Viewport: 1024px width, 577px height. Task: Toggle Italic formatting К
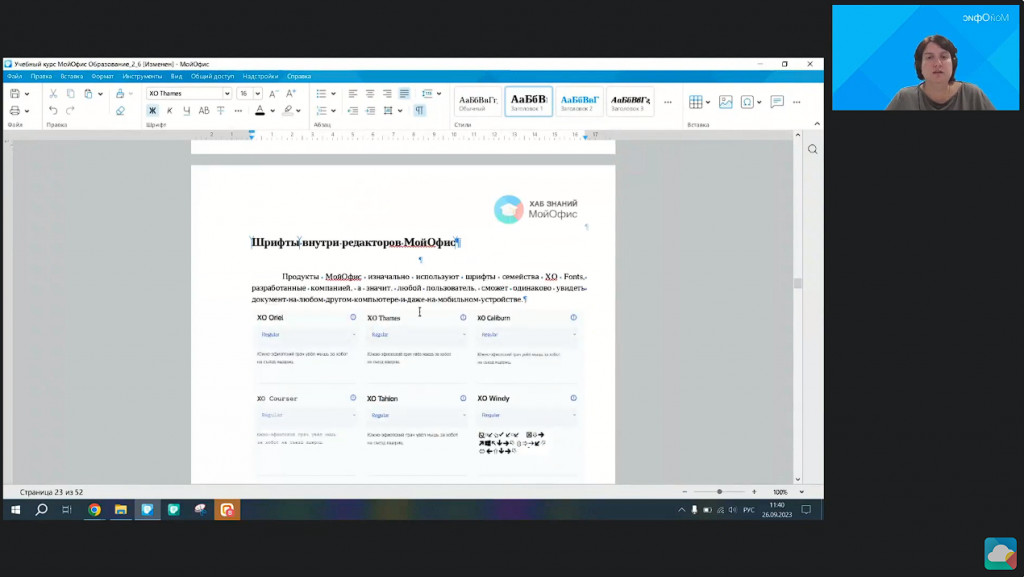click(x=170, y=110)
